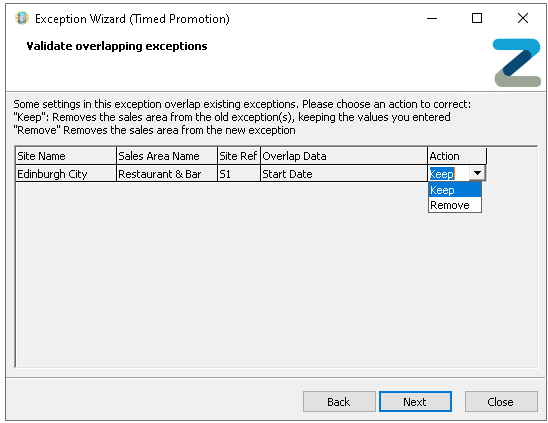
Task: Click the Close button at bottom
Action: pyautogui.click(x=501, y=402)
